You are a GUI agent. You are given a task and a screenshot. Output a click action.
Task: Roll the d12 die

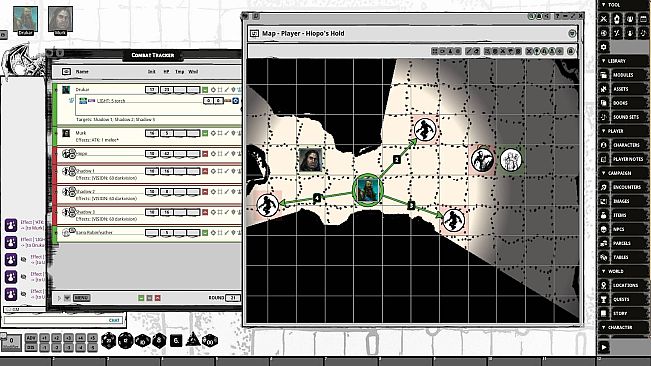pos(125,341)
